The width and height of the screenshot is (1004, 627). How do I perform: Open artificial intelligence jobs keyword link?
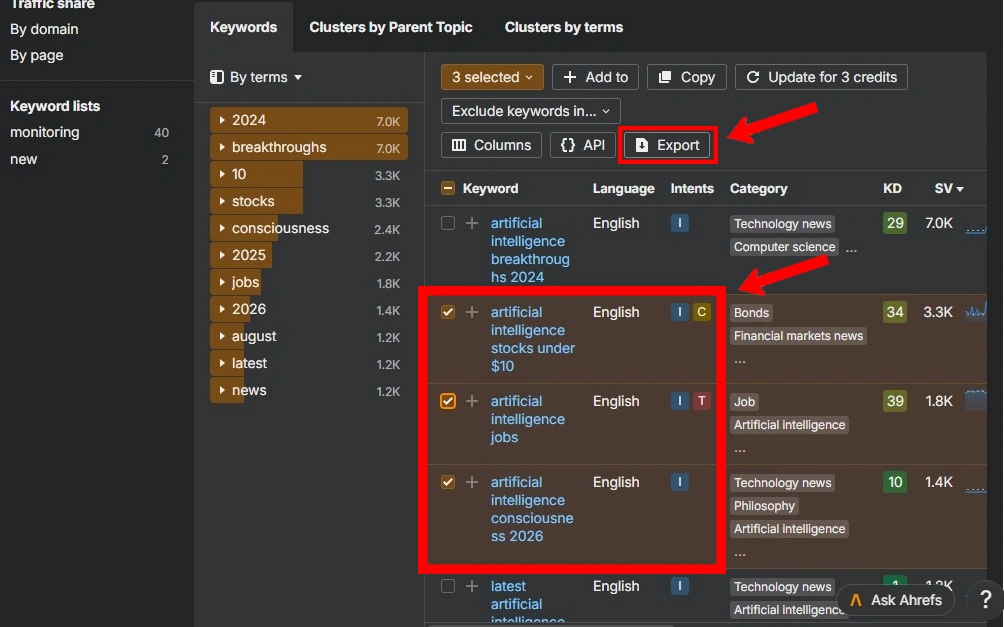click(x=528, y=419)
